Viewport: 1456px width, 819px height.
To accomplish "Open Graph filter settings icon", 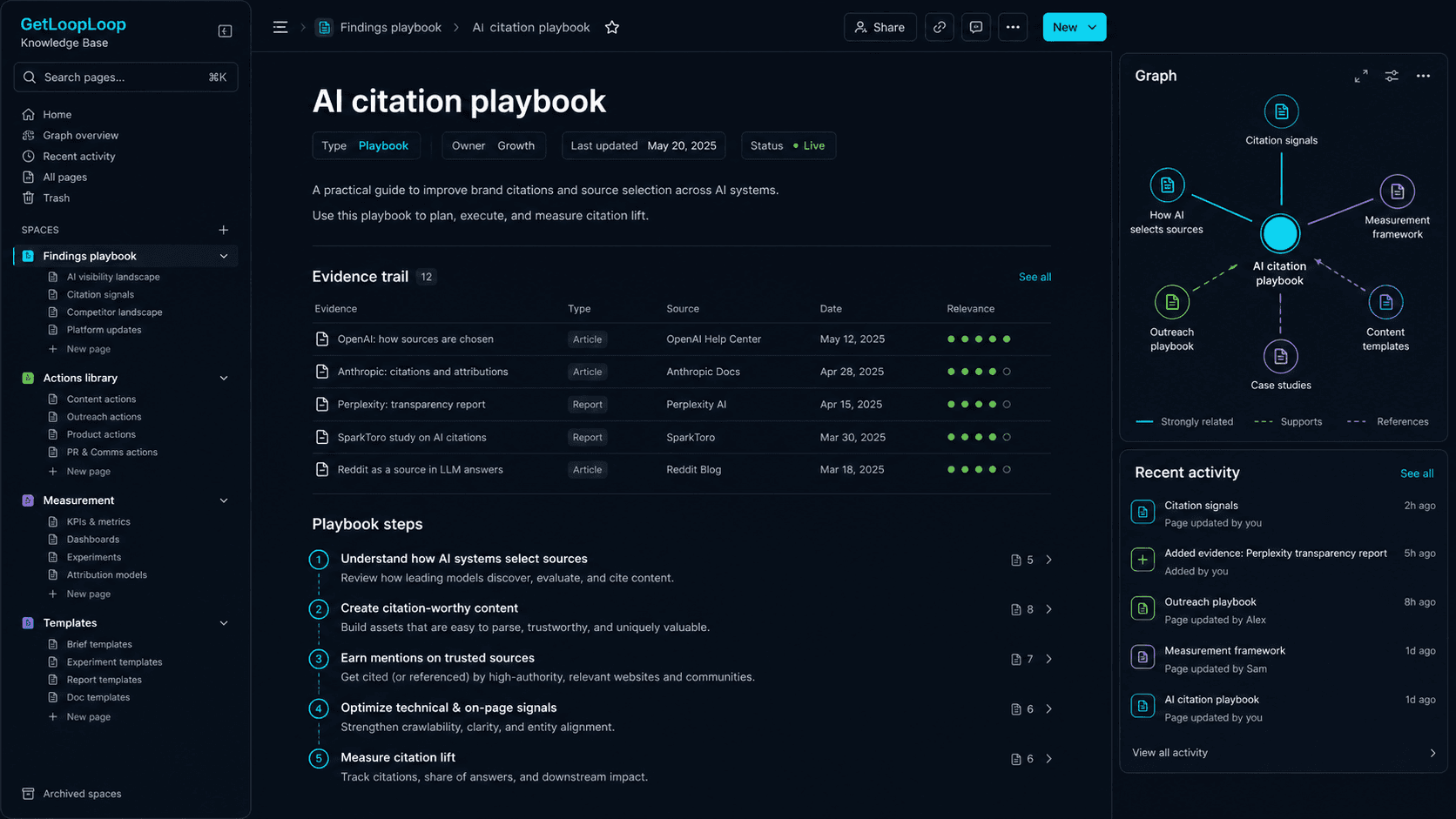I will pyautogui.click(x=1392, y=76).
